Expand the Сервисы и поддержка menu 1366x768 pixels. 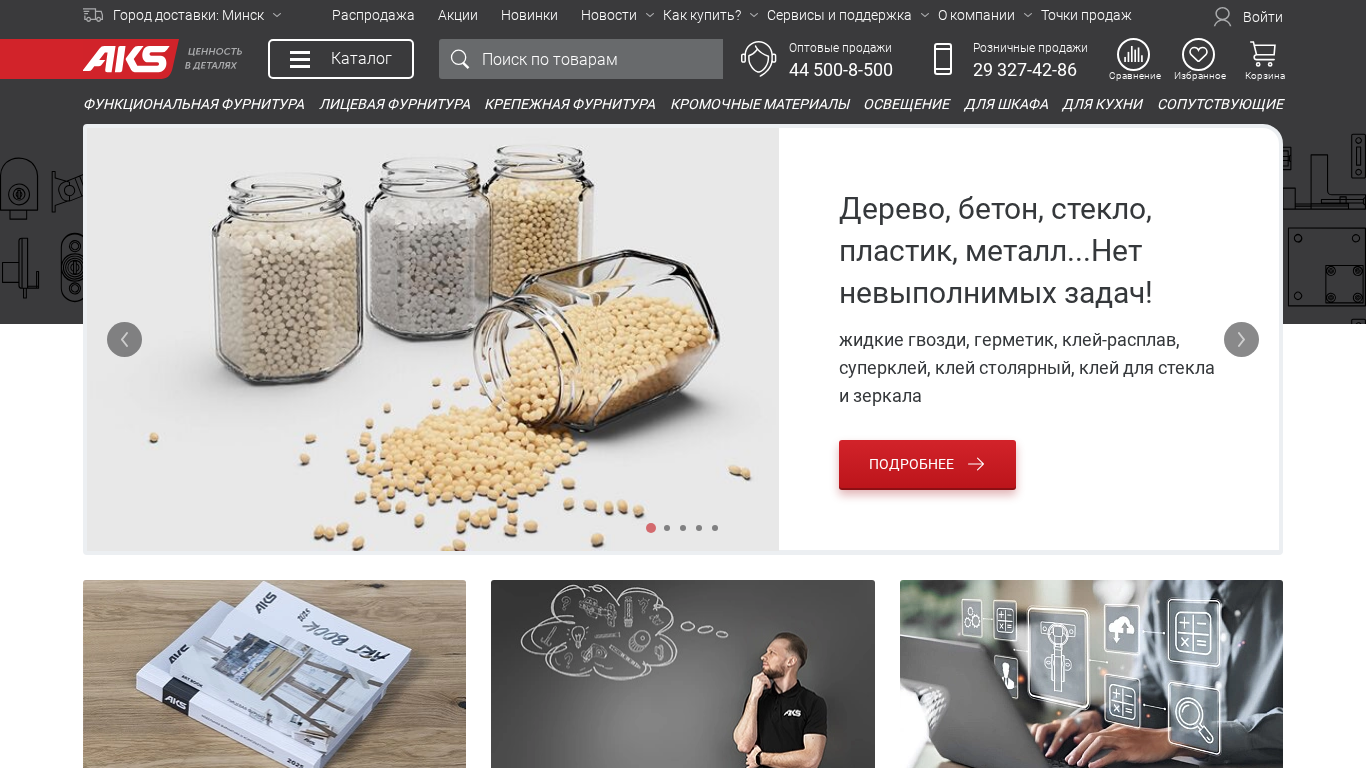(x=848, y=15)
